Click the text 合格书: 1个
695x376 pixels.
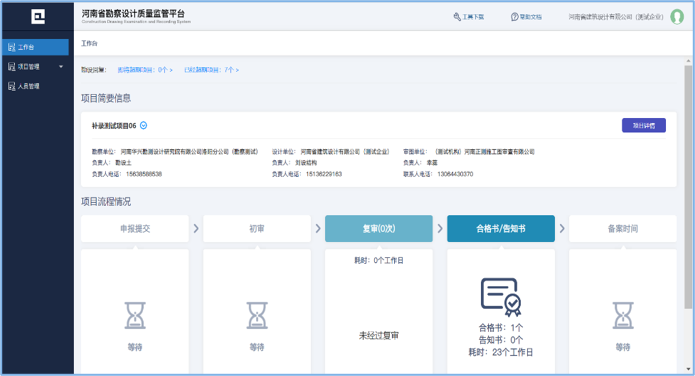[501, 328]
